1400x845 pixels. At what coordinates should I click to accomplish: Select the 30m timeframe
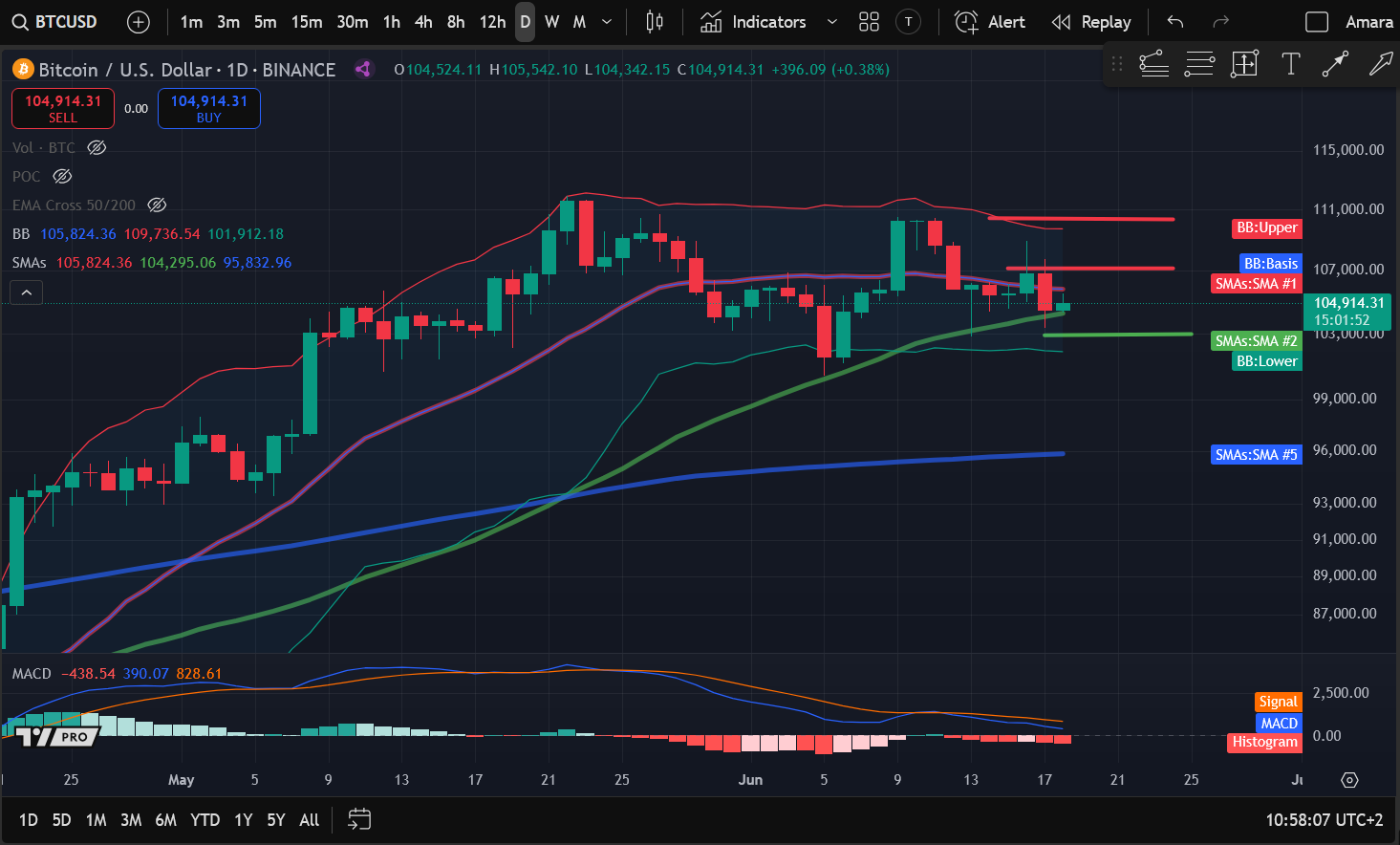[x=353, y=22]
